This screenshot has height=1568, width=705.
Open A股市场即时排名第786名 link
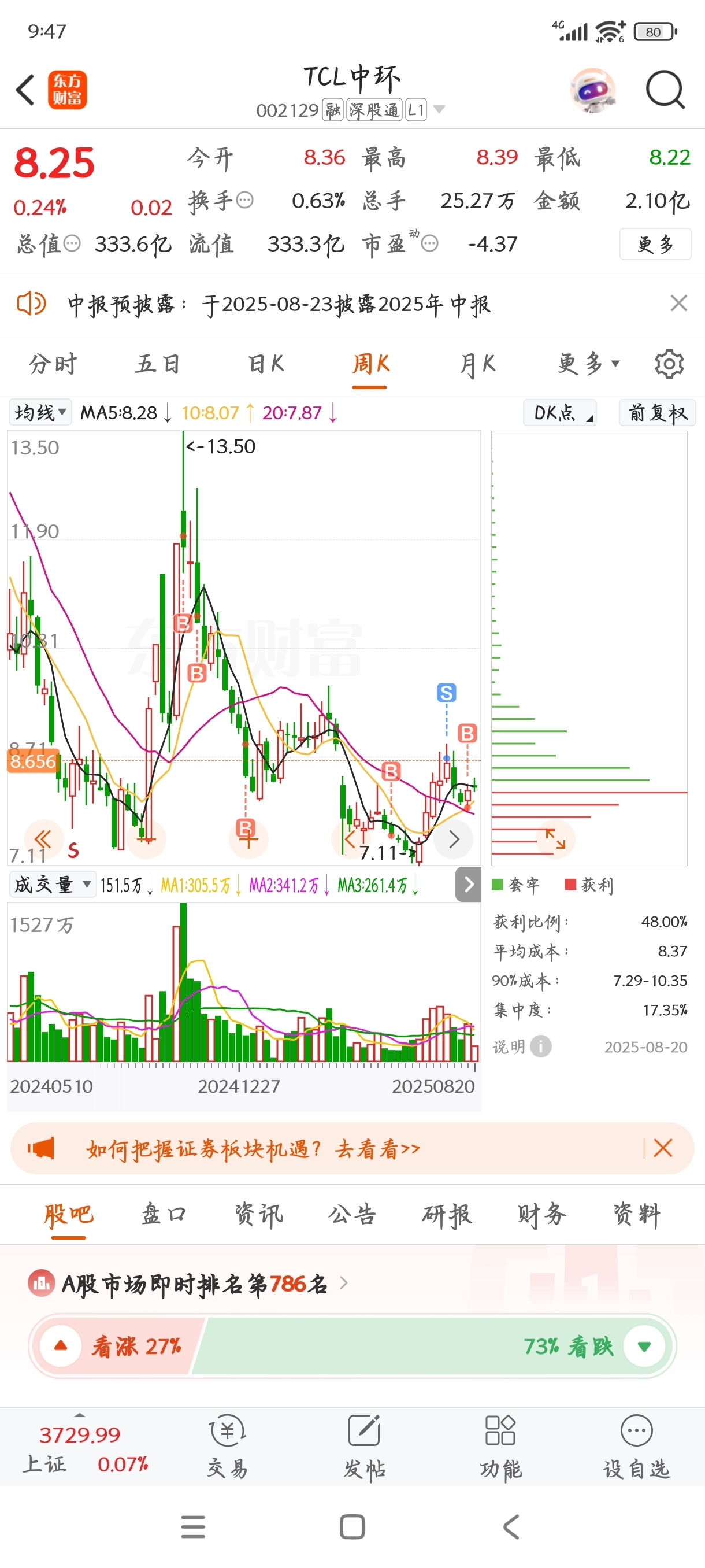[206, 1284]
